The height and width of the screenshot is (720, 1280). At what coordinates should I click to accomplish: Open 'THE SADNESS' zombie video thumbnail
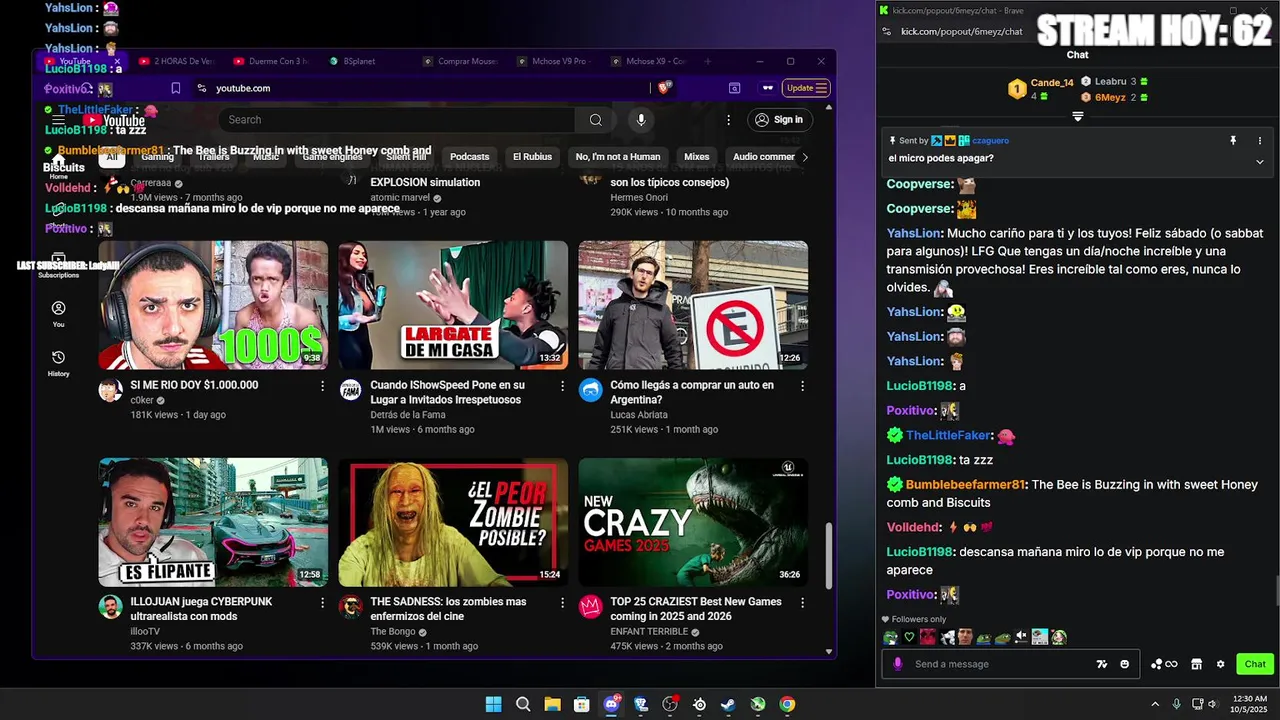pos(453,522)
